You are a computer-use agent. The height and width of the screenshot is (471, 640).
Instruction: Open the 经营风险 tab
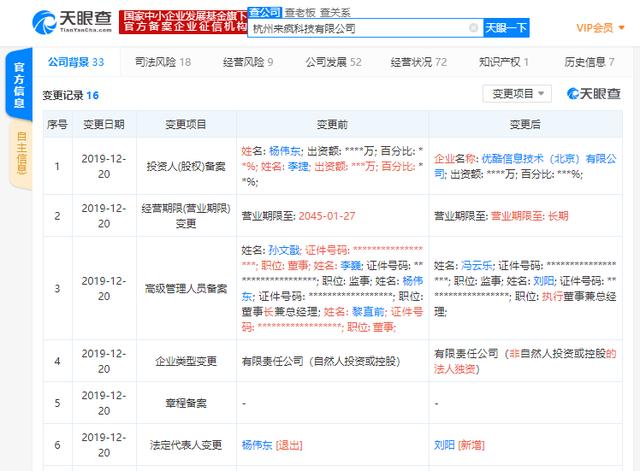(x=245, y=62)
